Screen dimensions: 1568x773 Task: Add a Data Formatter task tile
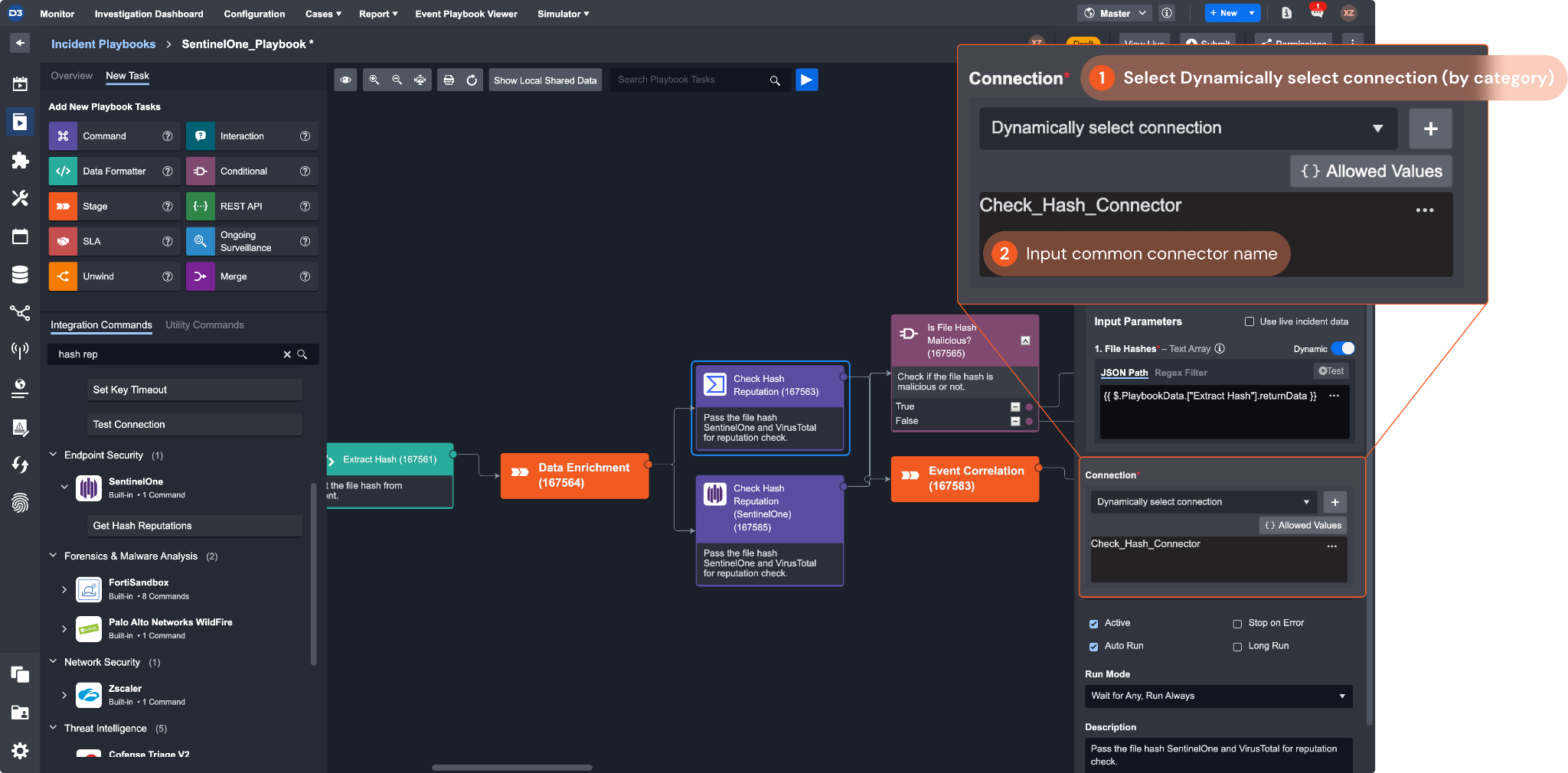pyautogui.click(x=114, y=171)
